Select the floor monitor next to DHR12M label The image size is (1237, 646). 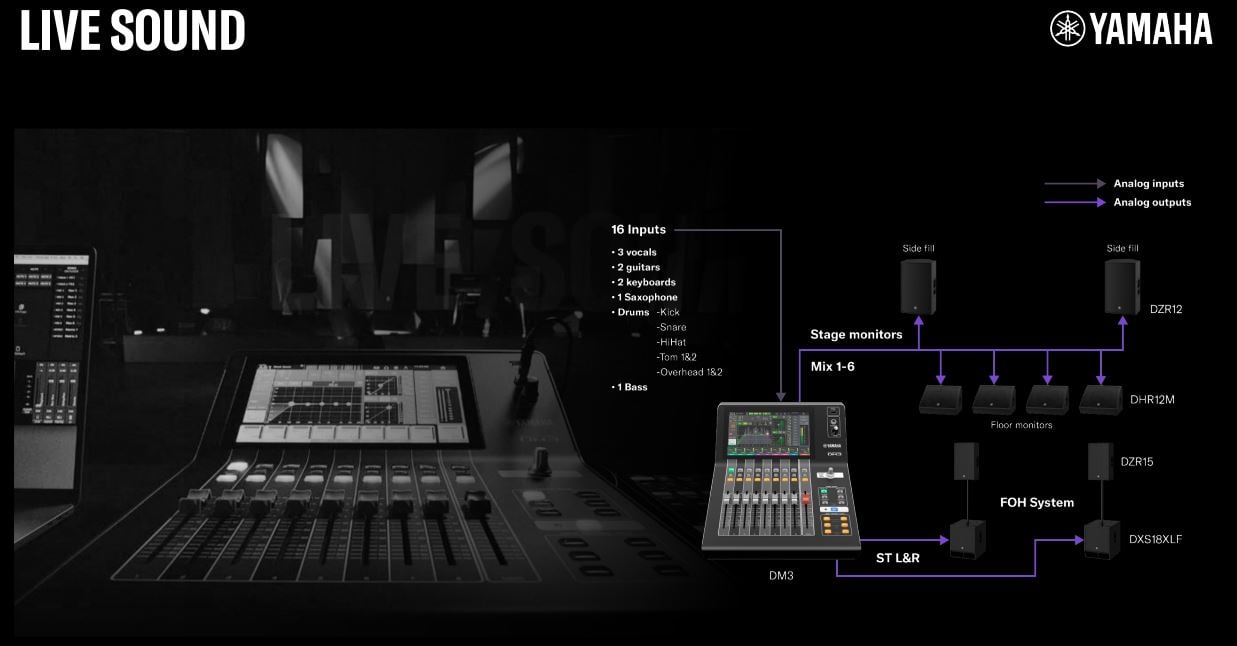click(1100, 400)
